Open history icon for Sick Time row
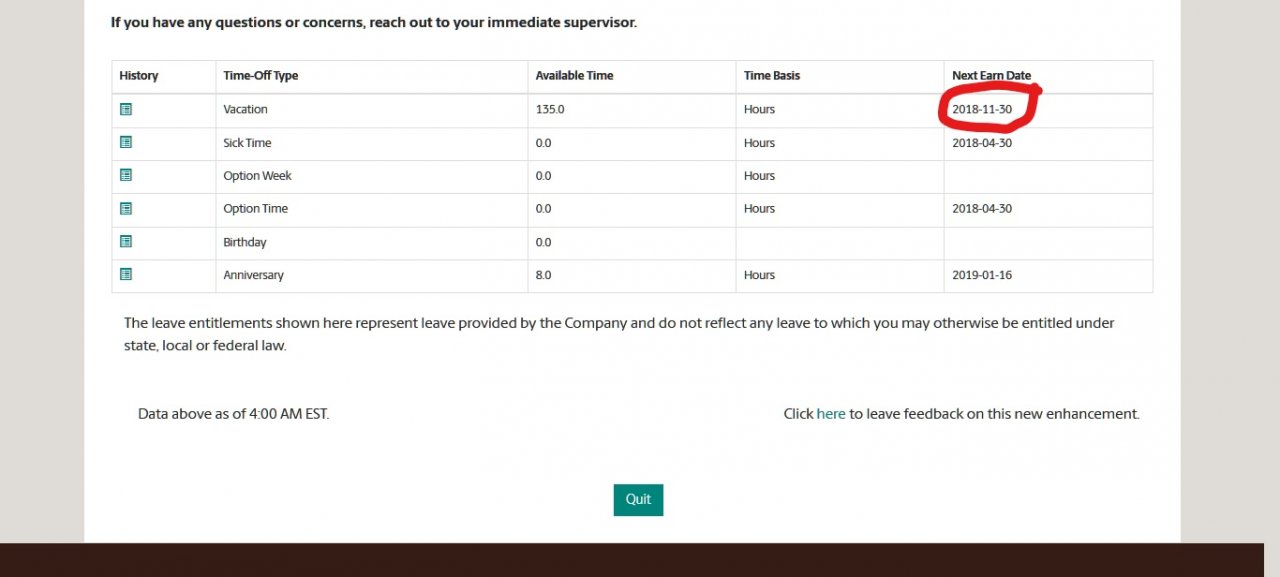 point(126,142)
